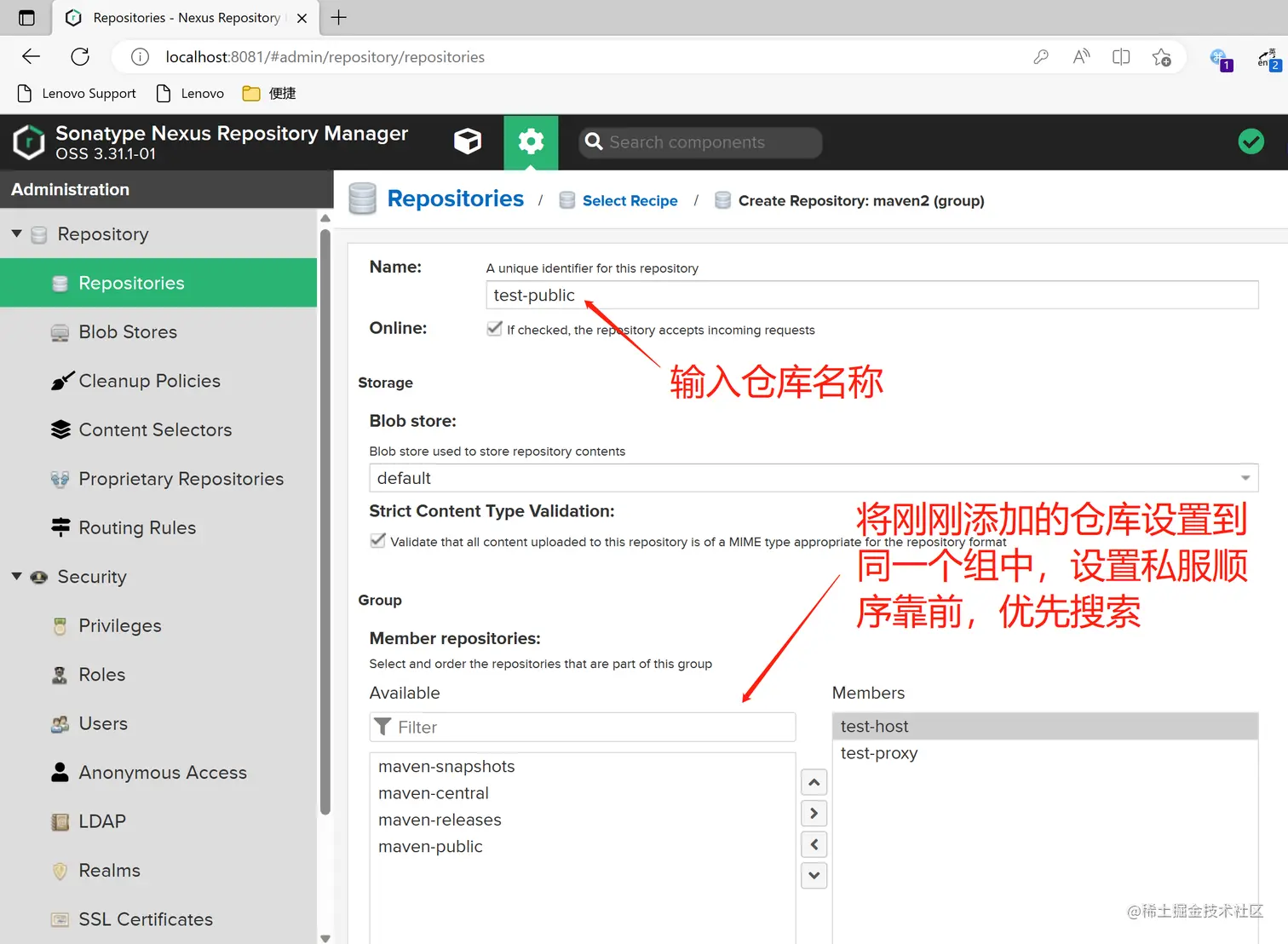Open the Administration gear icon
The image size is (1288, 944).
(x=531, y=142)
